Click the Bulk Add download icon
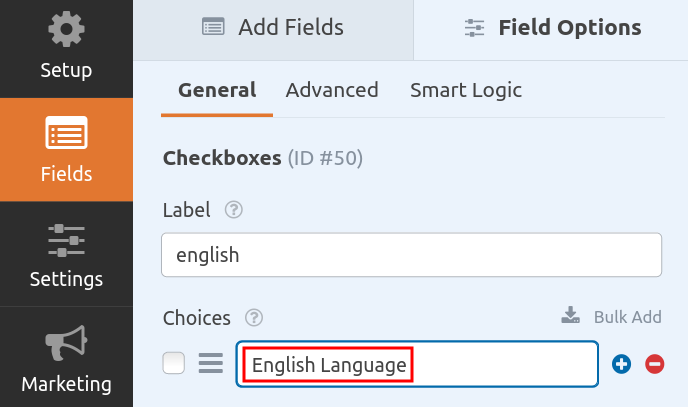This screenshot has width=688, height=407. click(x=571, y=317)
